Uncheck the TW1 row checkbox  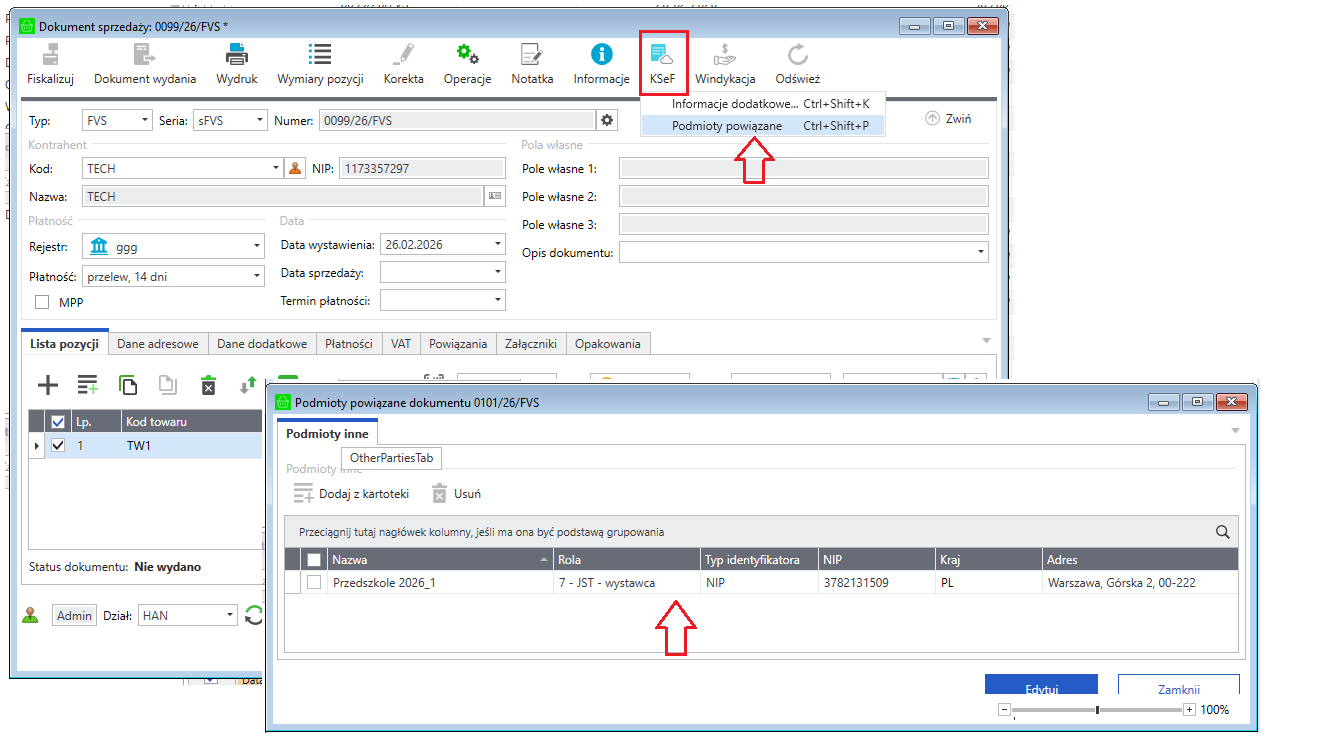click(x=58, y=446)
